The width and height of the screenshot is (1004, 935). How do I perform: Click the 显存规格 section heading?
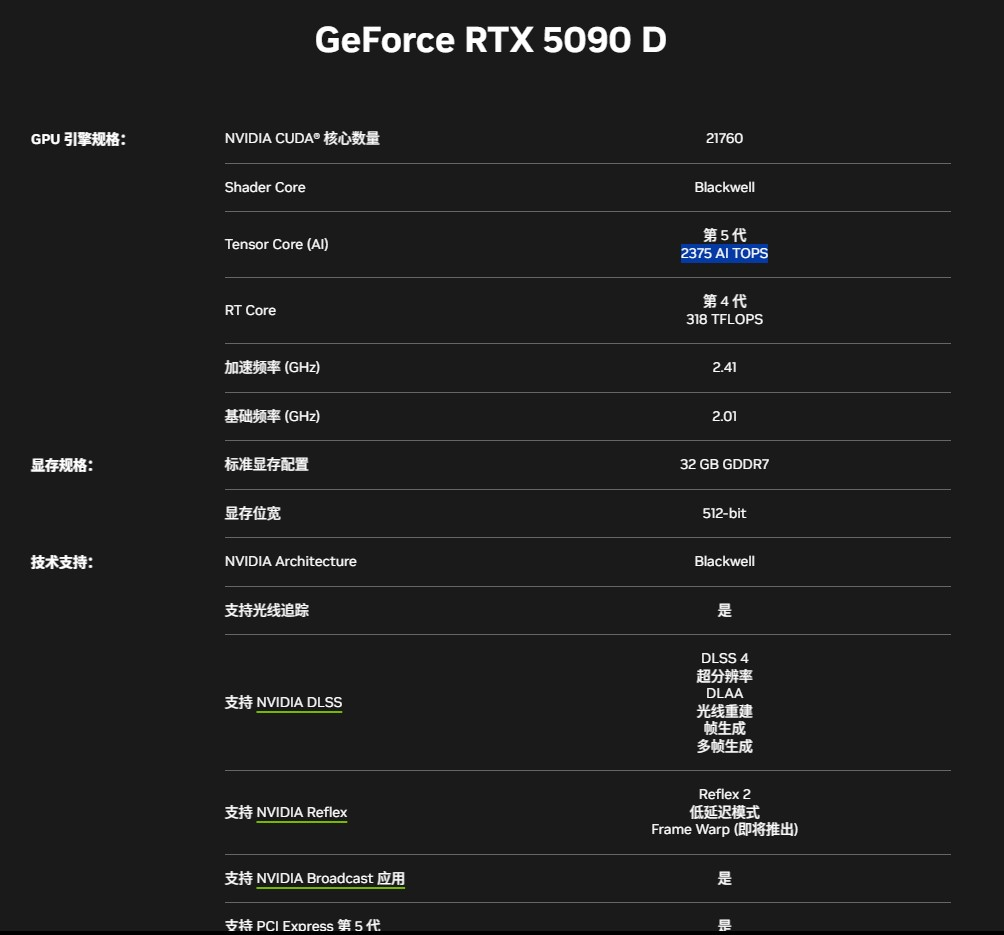coord(62,465)
